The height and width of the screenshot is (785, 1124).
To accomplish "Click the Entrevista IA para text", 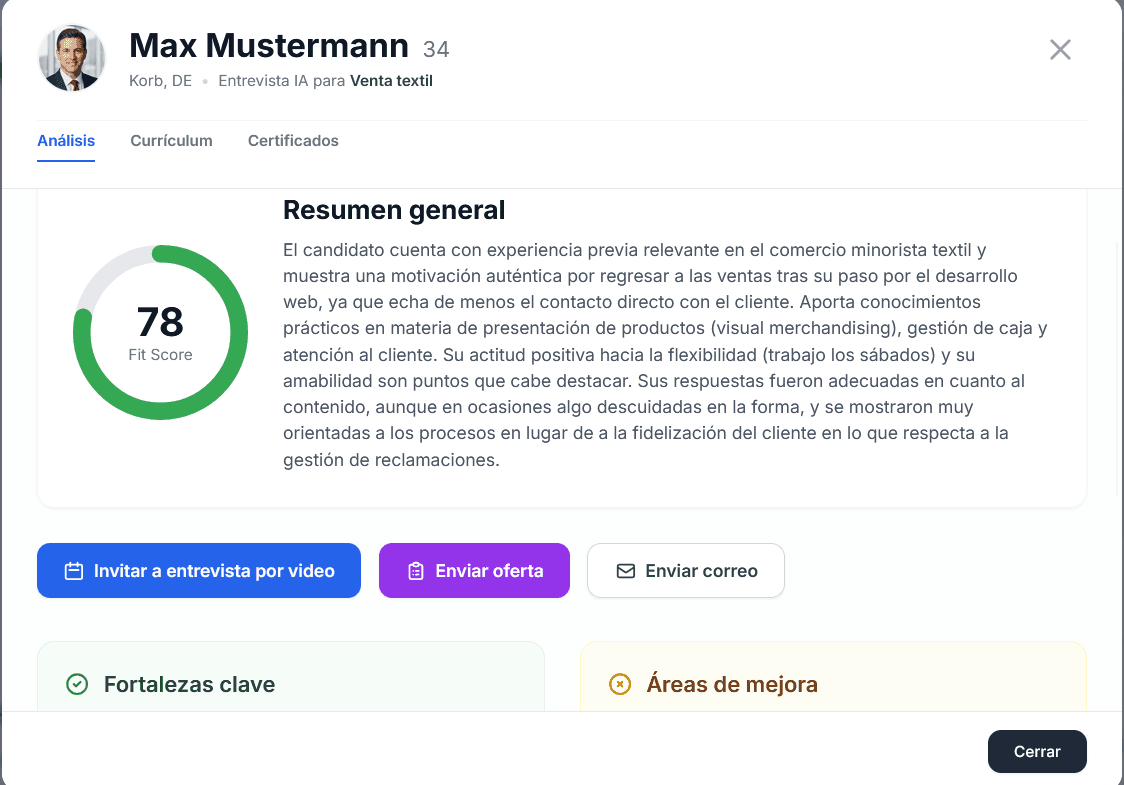I will click(x=282, y=81).
